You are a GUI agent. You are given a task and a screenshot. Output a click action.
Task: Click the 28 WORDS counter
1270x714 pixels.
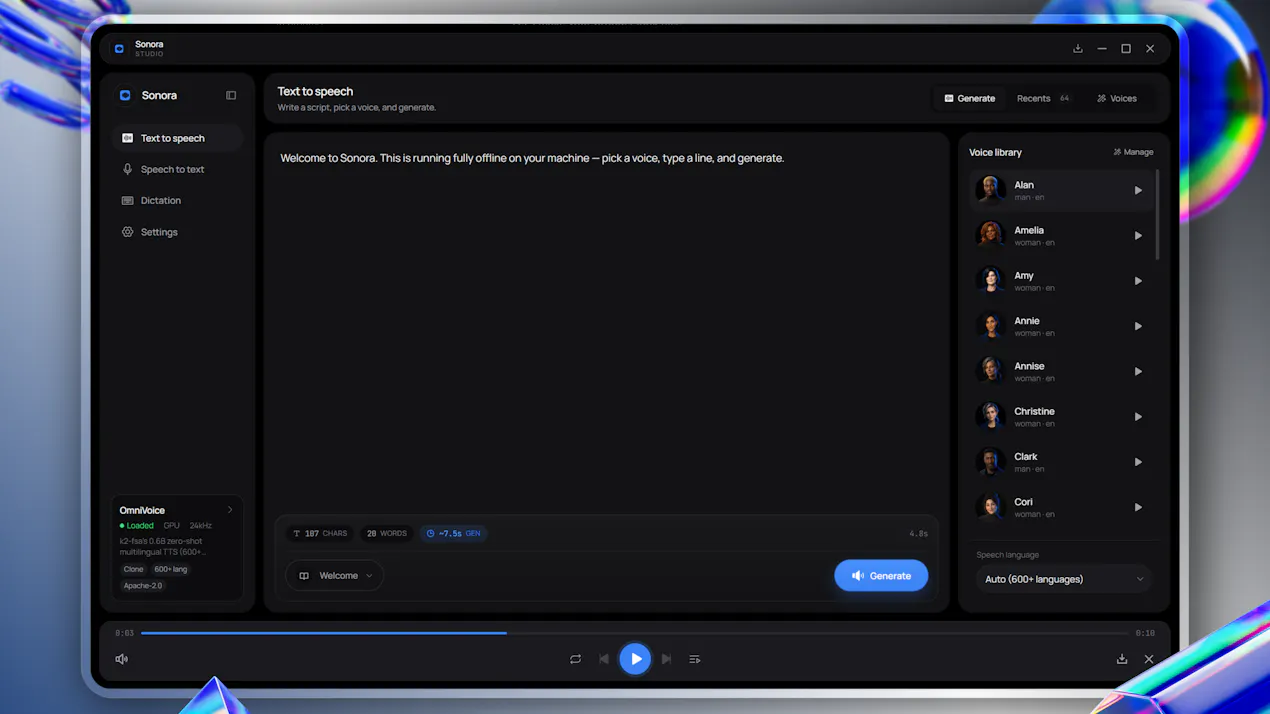coord(386,534)
